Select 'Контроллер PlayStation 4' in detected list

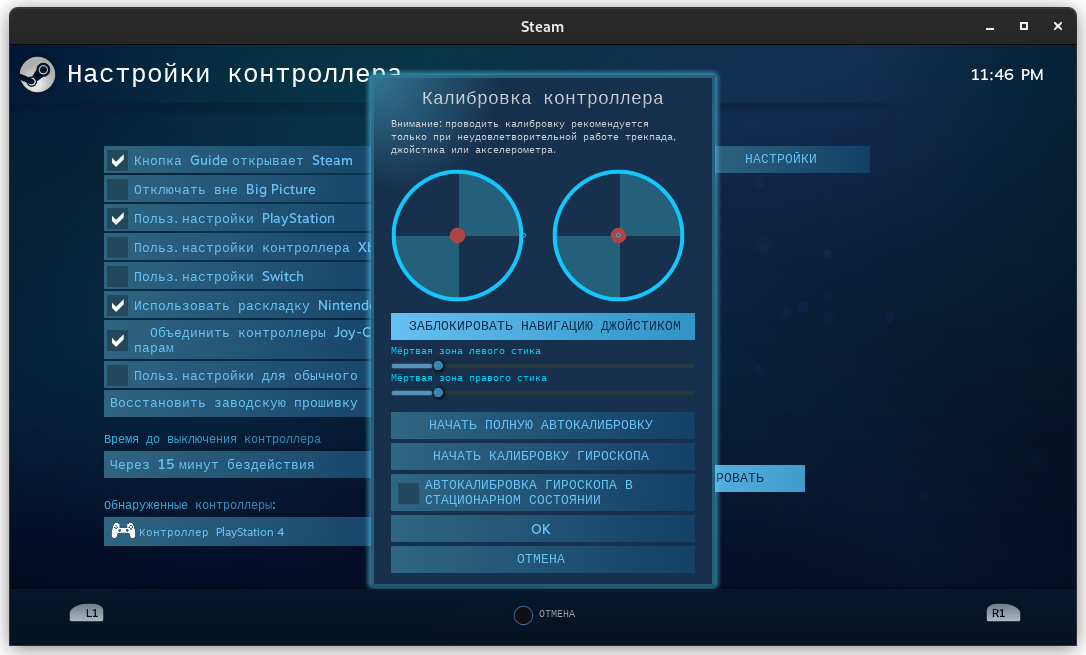[x=238, y=531]
